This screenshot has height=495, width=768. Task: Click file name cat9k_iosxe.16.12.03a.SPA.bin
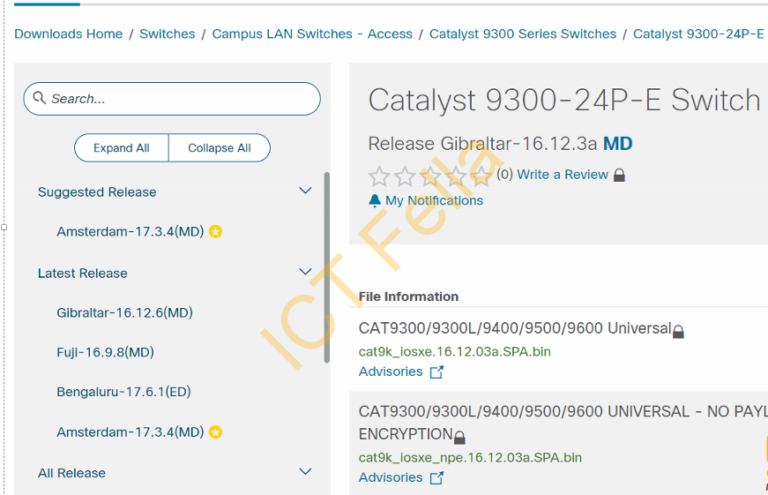pos(455,352)
